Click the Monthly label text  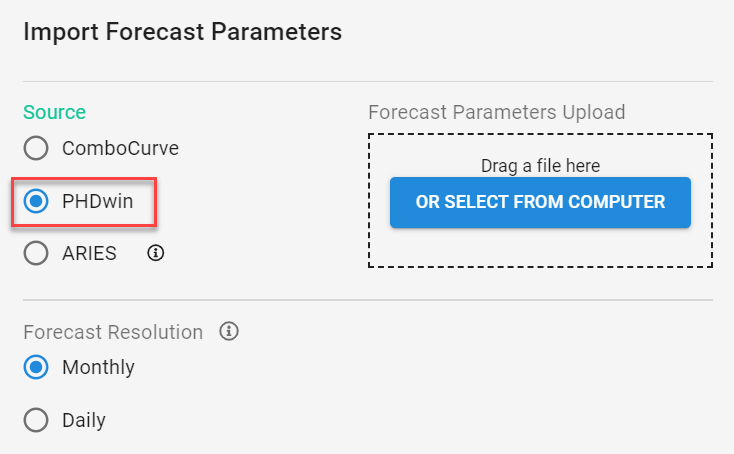click(x=98, y=367)
